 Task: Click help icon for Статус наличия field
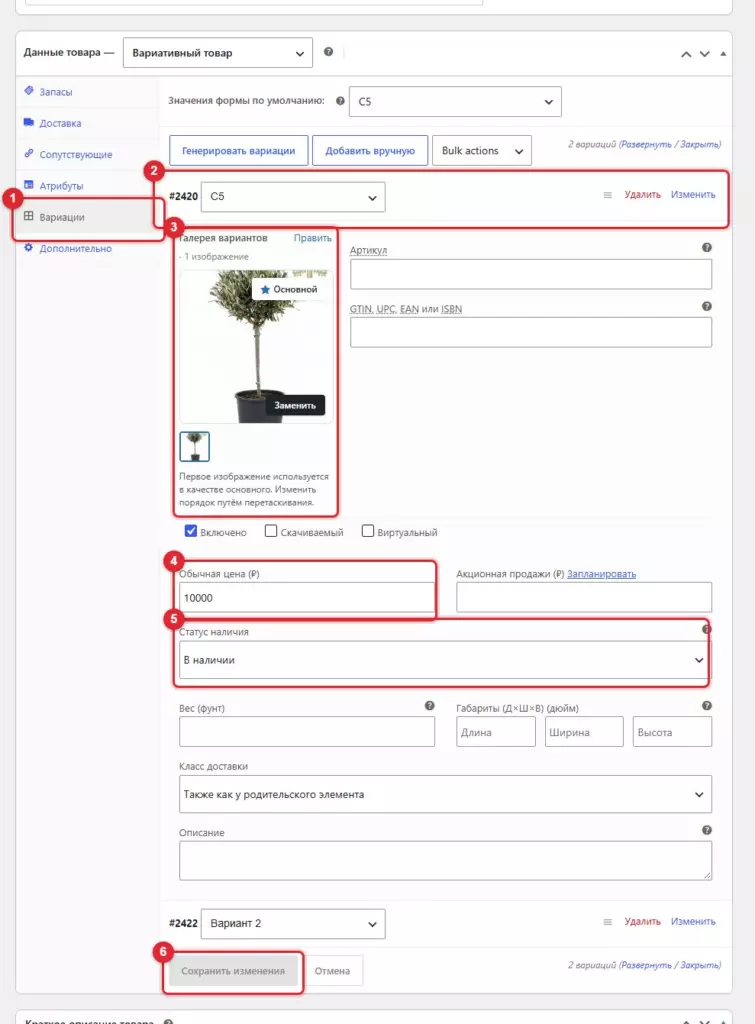[707, 630]
